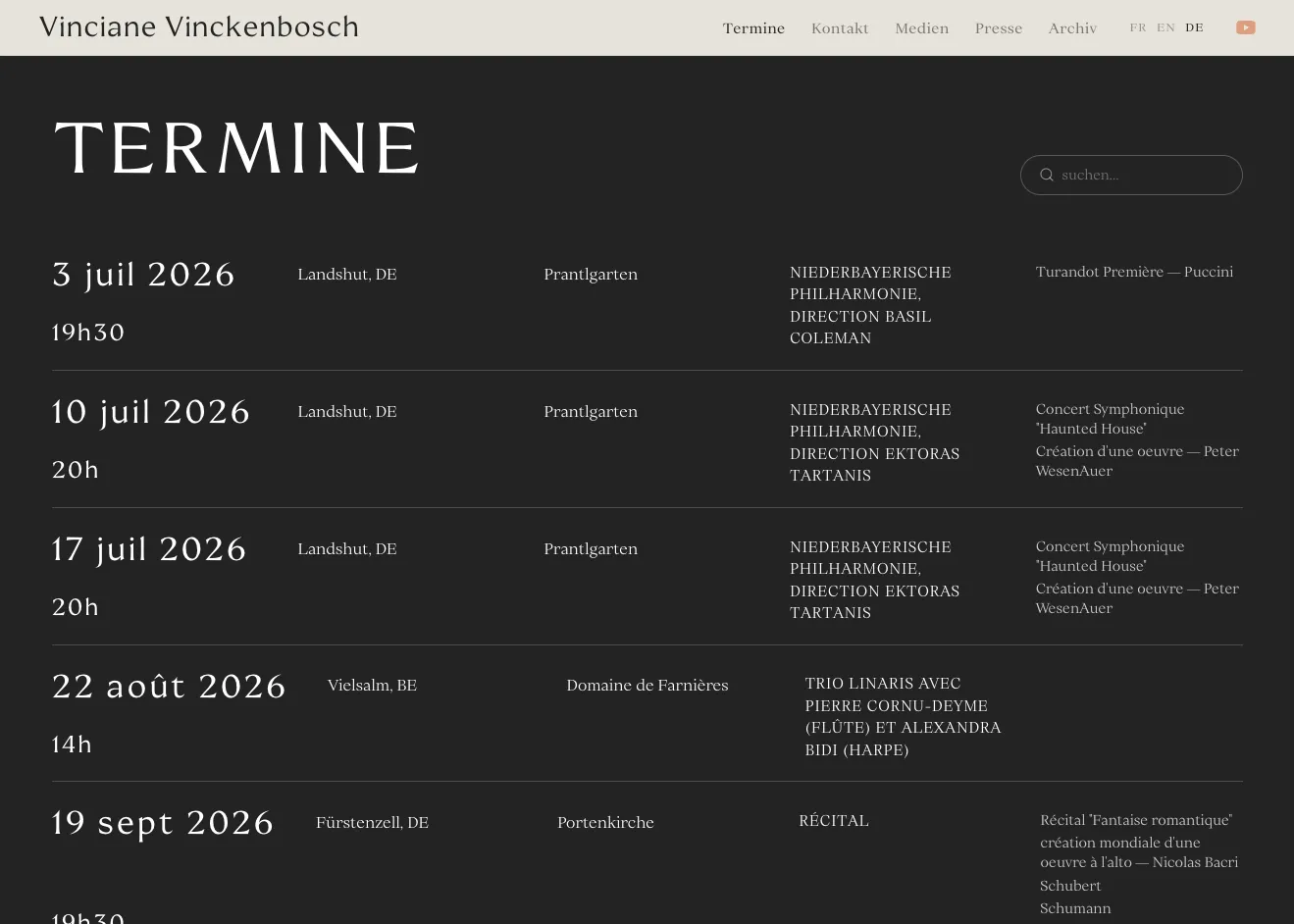The image size is (1294, 924).
Task: Switch language to FR
Action: click(1138, 27)
